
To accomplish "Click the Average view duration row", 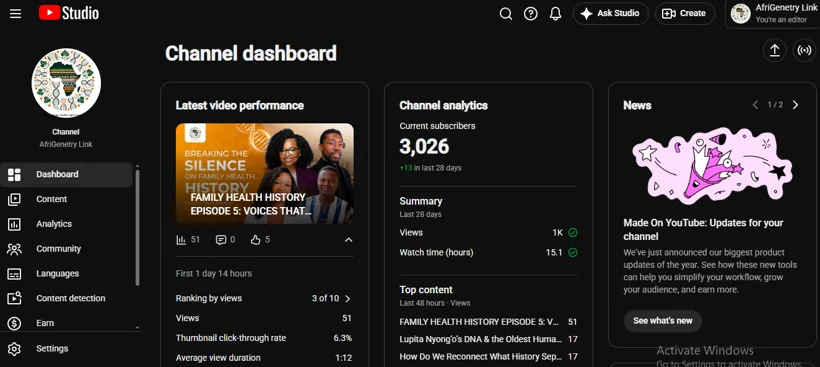I will (264, 358).
